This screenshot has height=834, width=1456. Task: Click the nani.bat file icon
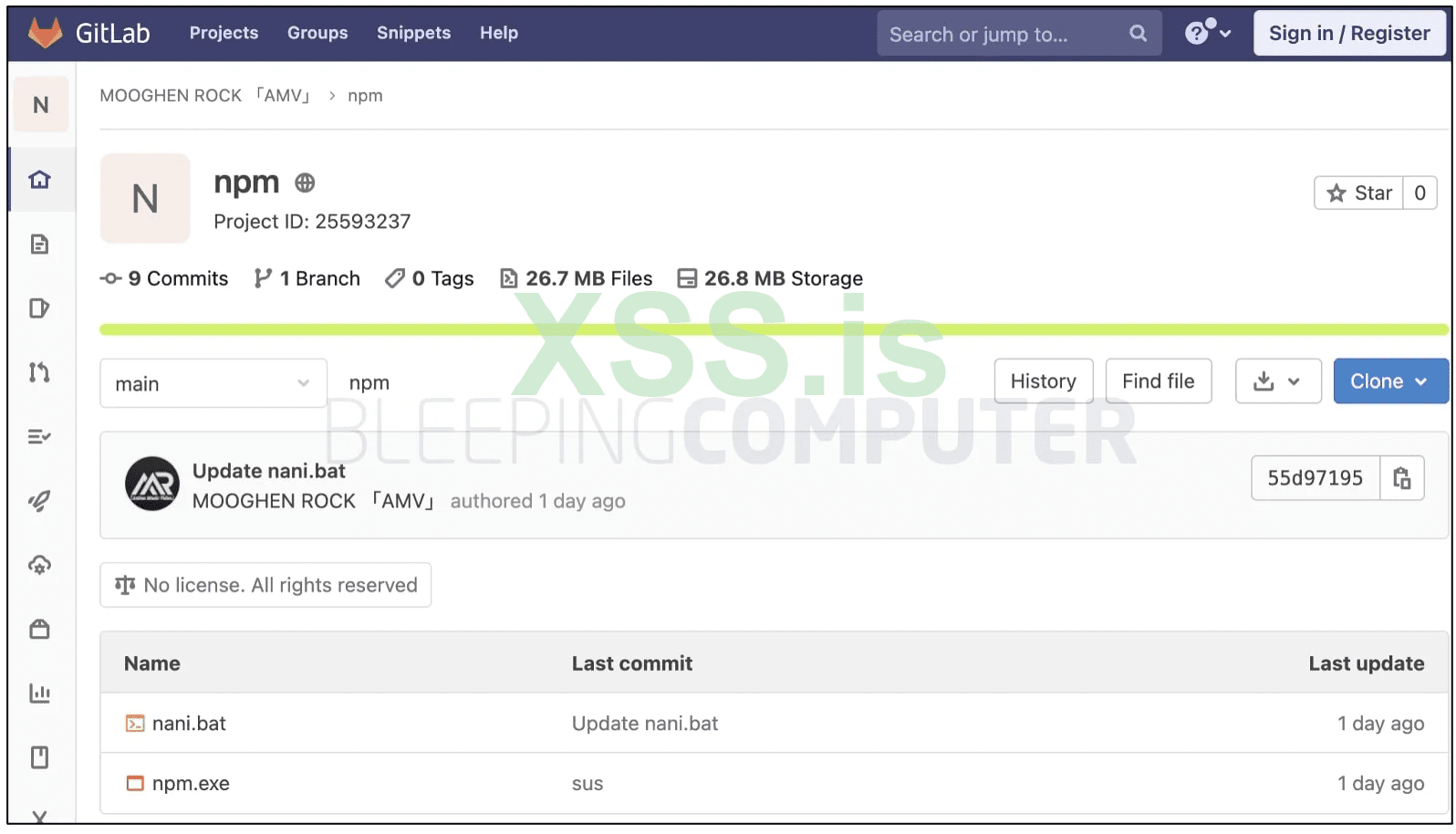(x=135, y=724)
